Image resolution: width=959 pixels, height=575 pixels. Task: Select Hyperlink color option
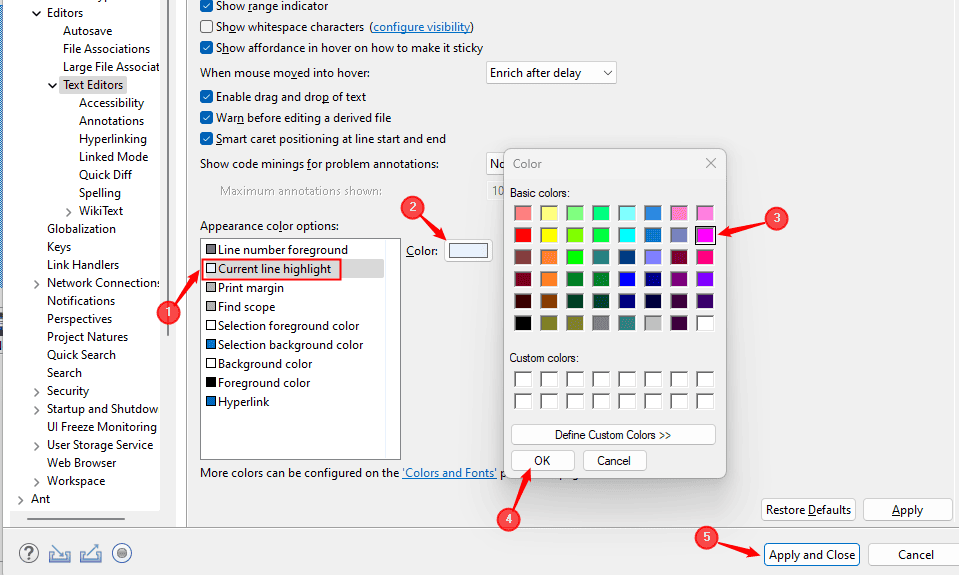click(x=238, y=401)
